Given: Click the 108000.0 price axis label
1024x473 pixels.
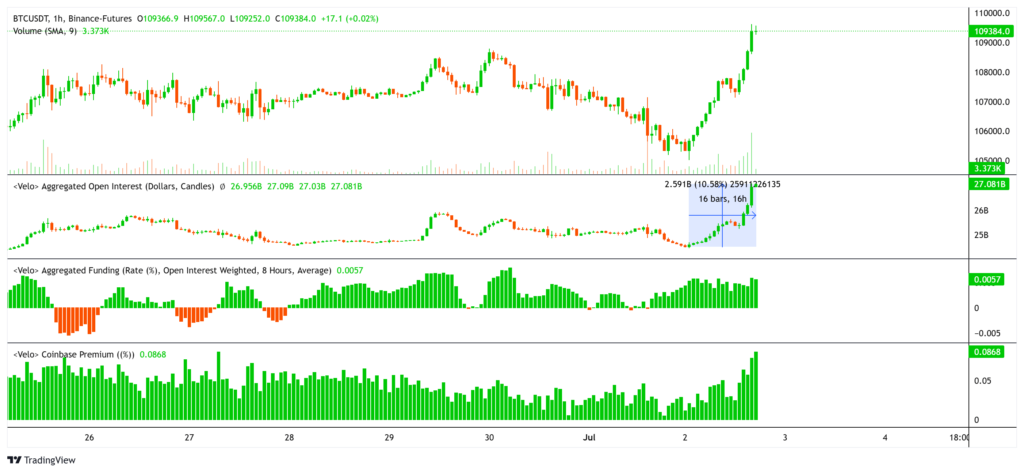Looking at the screenshot, I should pos(991,73).
